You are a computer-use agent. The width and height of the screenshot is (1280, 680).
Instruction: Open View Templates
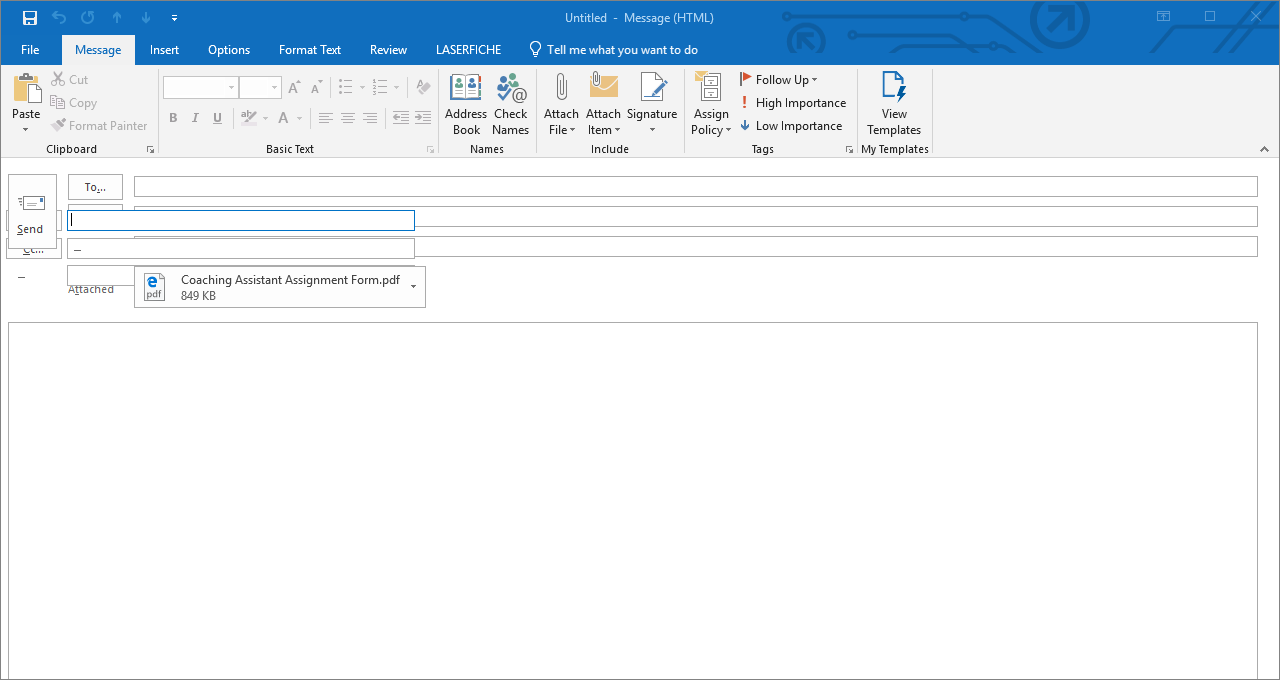point(894,104)
